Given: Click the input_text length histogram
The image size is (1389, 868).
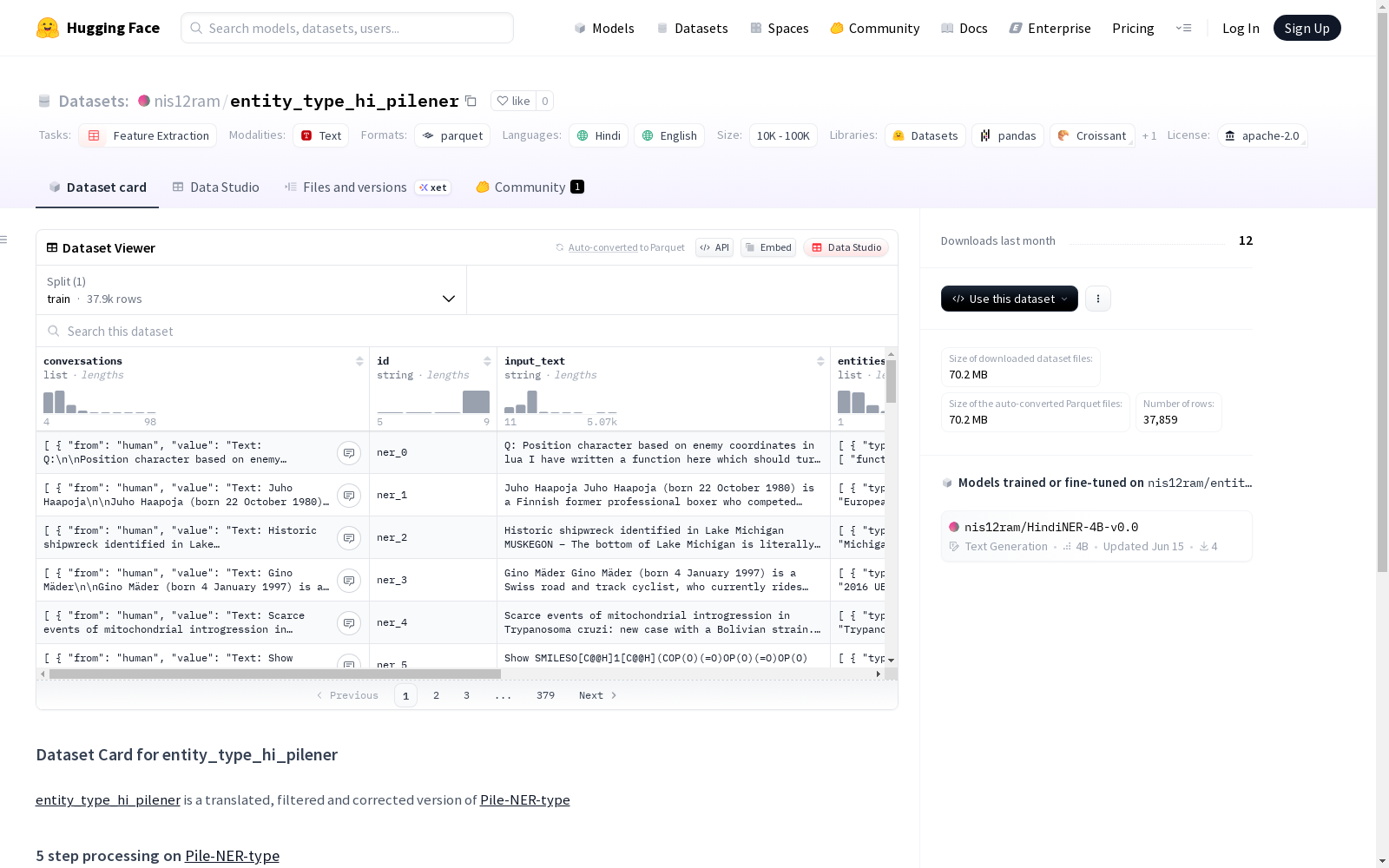Looking at the screenshot, I should point(561,402).
